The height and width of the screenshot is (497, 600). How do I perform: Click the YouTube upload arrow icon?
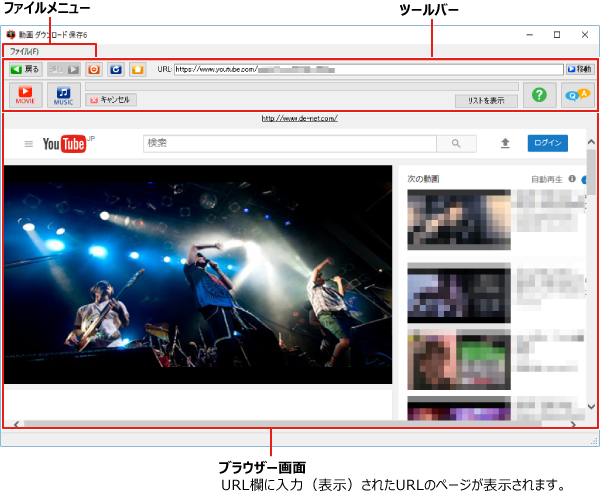[505, 143]
